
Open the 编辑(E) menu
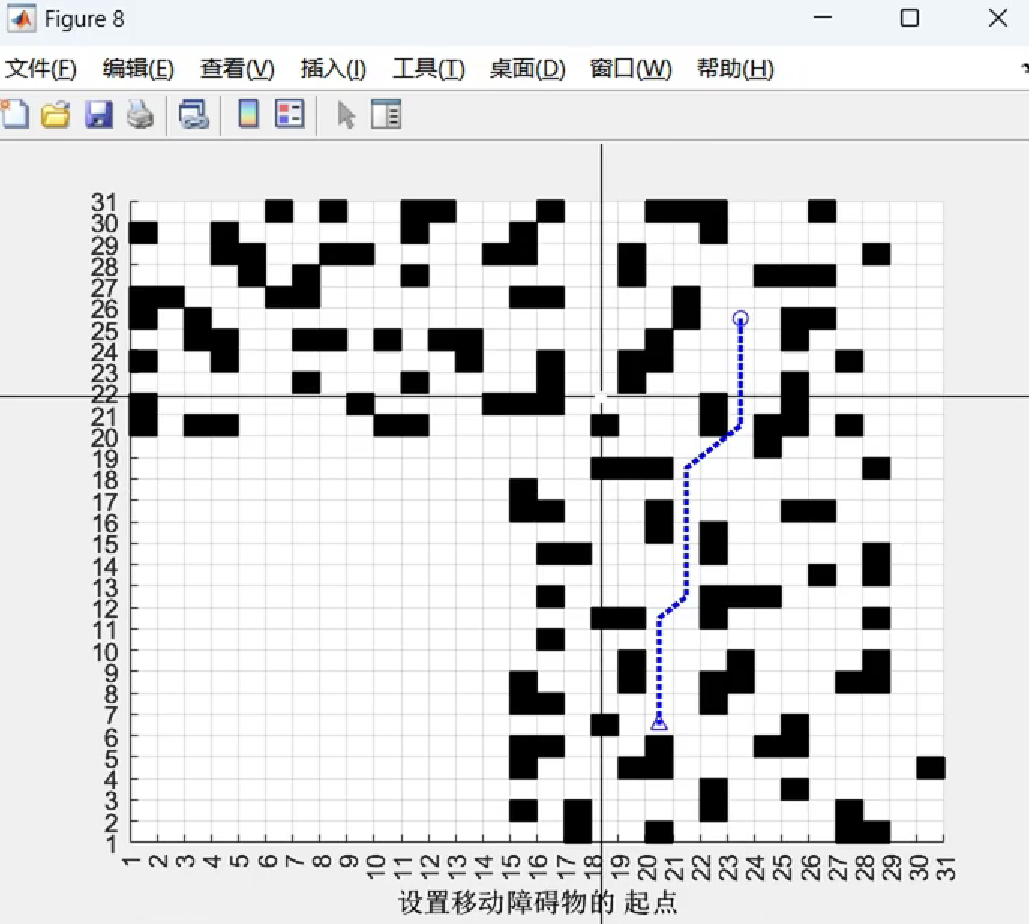click(138, 68)
